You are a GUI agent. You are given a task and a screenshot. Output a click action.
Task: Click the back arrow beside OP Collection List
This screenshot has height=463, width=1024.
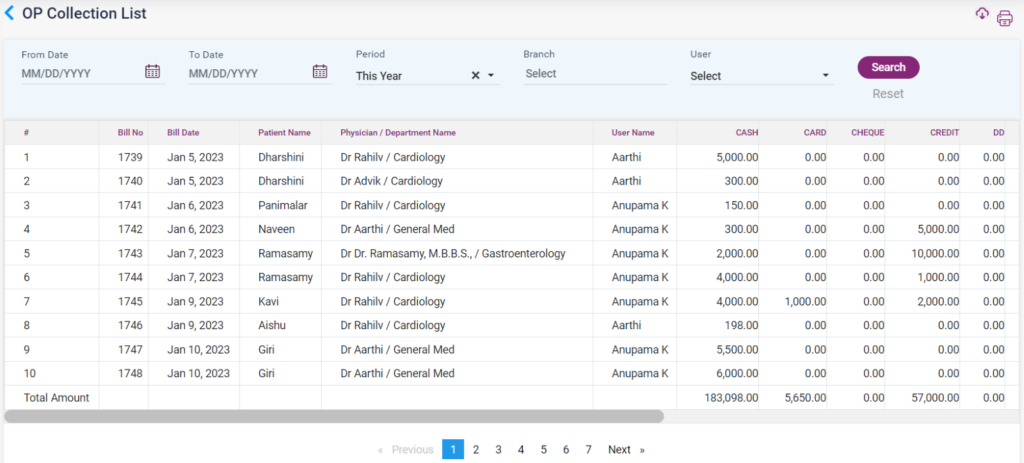[x=10, y=14]
